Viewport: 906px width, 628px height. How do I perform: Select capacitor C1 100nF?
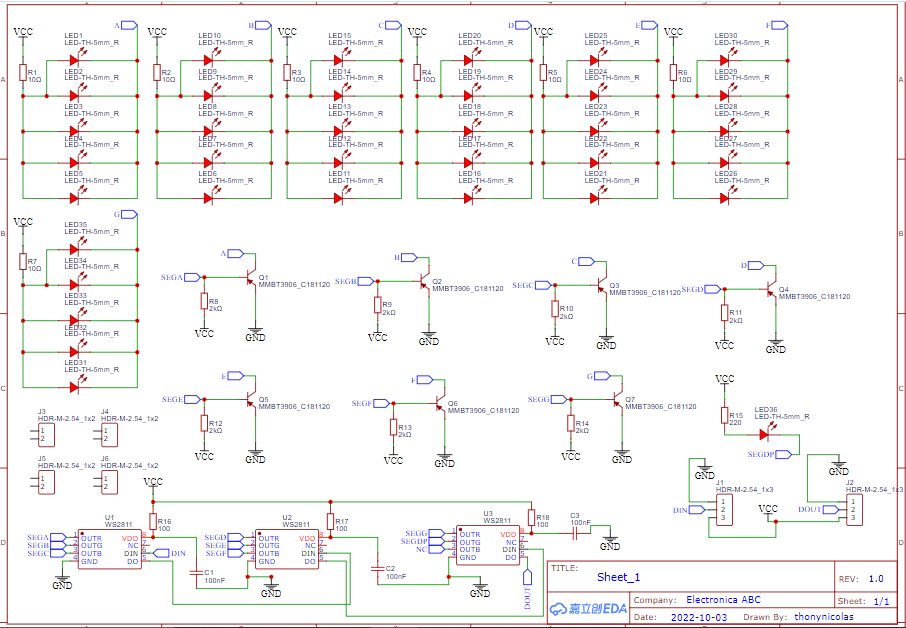196,573
